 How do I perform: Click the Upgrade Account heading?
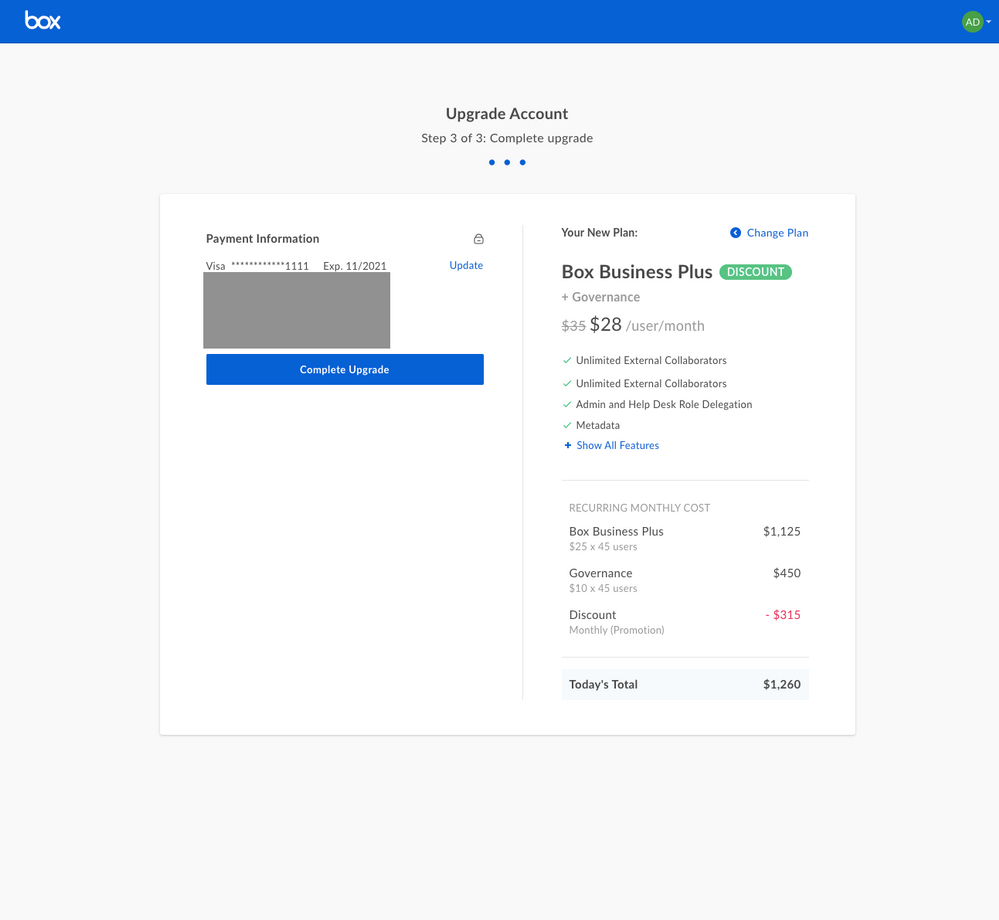click(x=507, y=114)
